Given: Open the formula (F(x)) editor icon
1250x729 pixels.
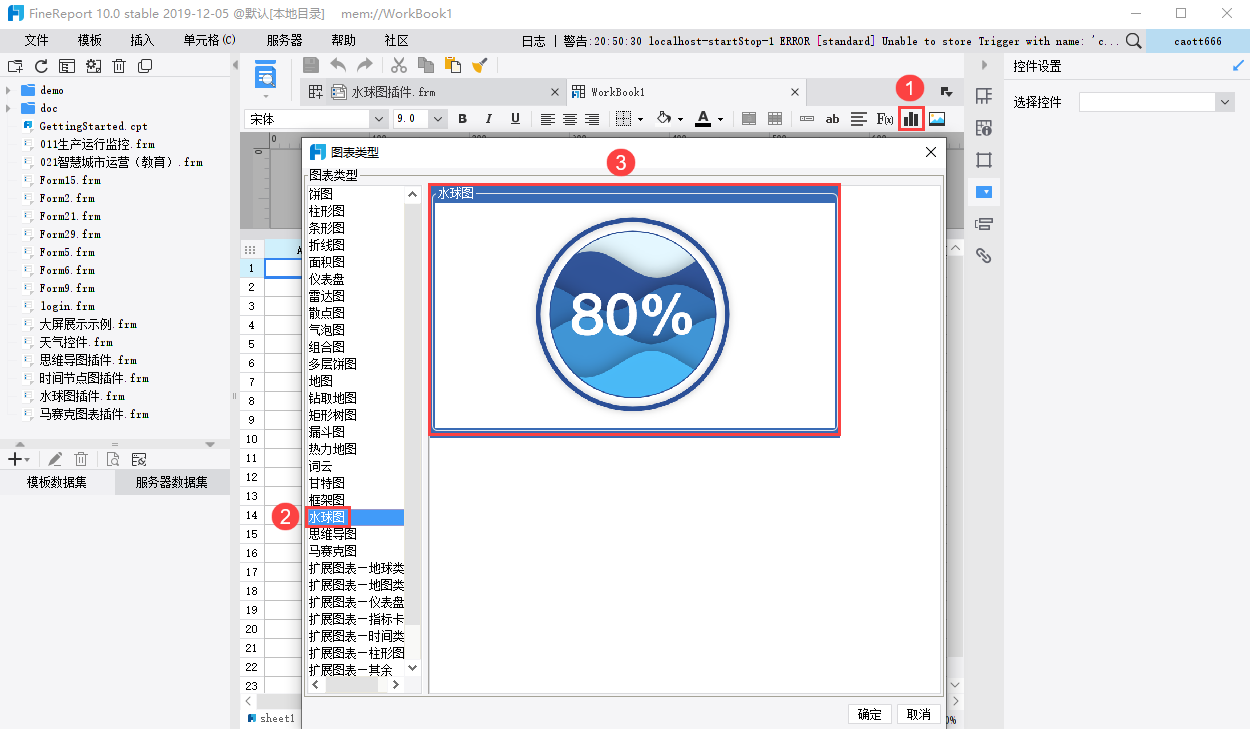Looking at the screenshot, I should pos(885,118).
